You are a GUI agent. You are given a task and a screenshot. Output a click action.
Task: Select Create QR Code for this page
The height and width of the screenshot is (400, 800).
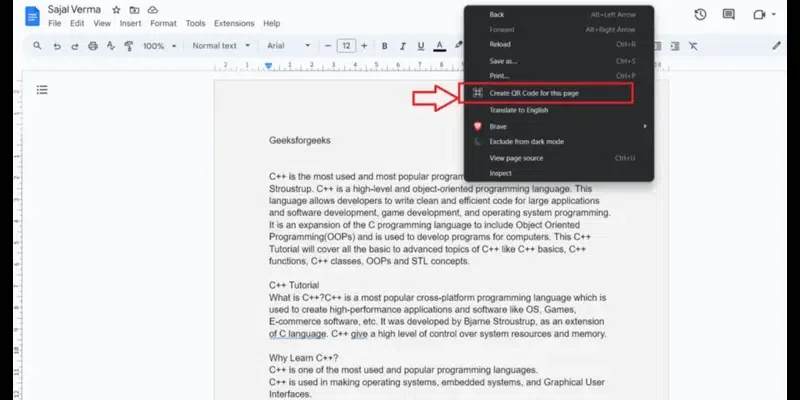[x=546, y=93]
